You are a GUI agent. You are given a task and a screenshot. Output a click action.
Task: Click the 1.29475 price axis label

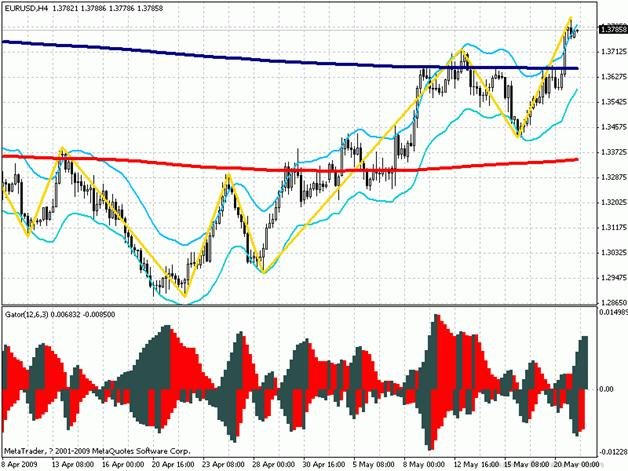pyautogui.click(x=614, y=278)
